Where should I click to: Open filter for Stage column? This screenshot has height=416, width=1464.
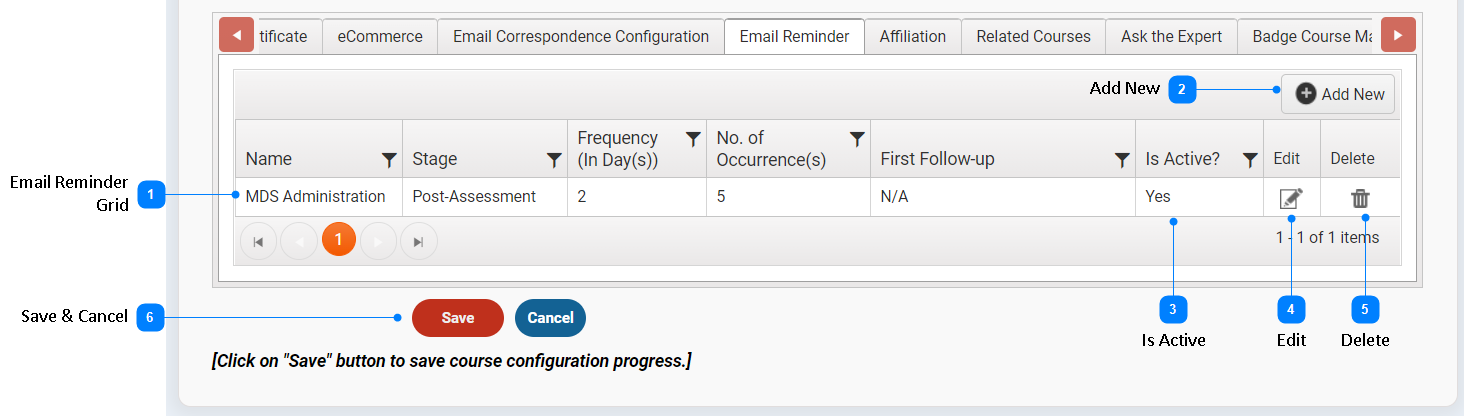tap(553, 159)
